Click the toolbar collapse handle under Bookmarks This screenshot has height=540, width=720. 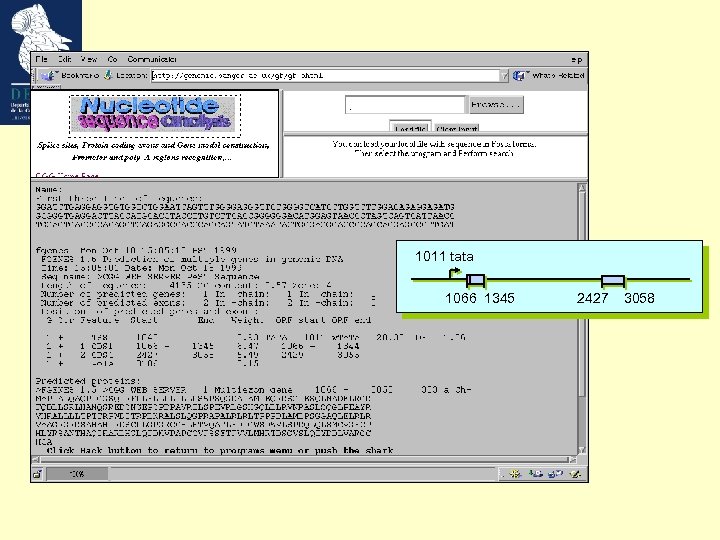click(46, 86)
